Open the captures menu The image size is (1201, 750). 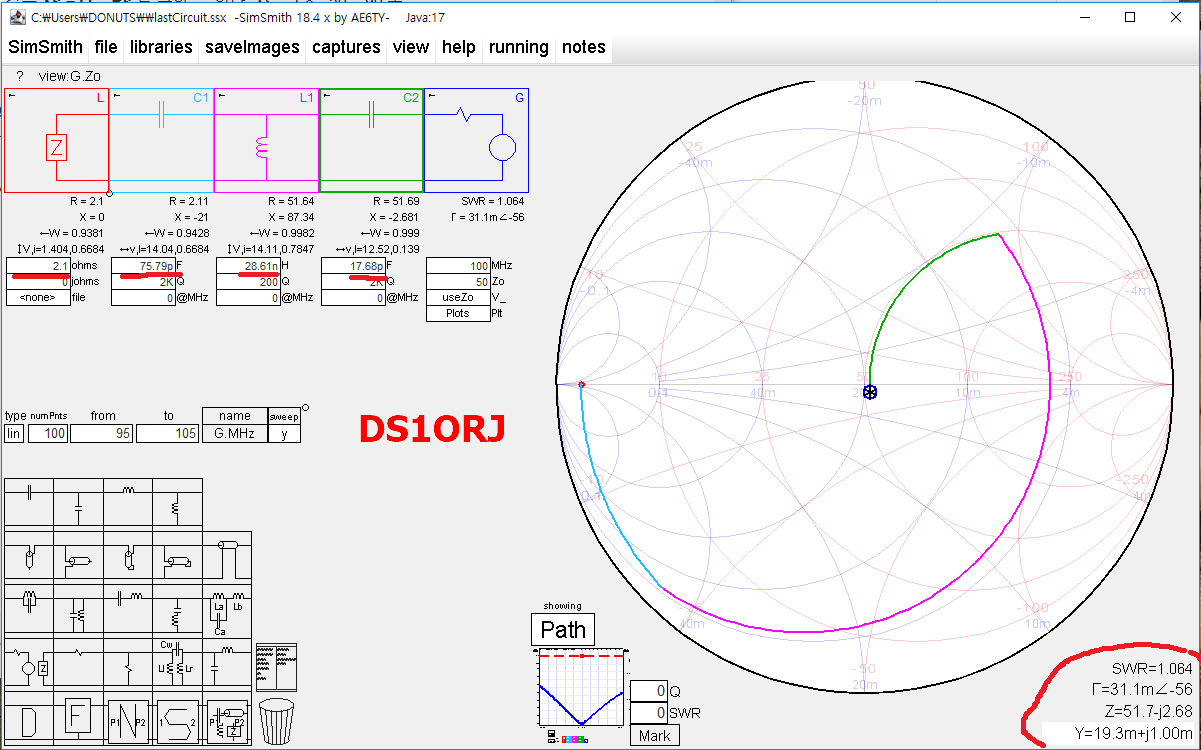click(346, 47)
